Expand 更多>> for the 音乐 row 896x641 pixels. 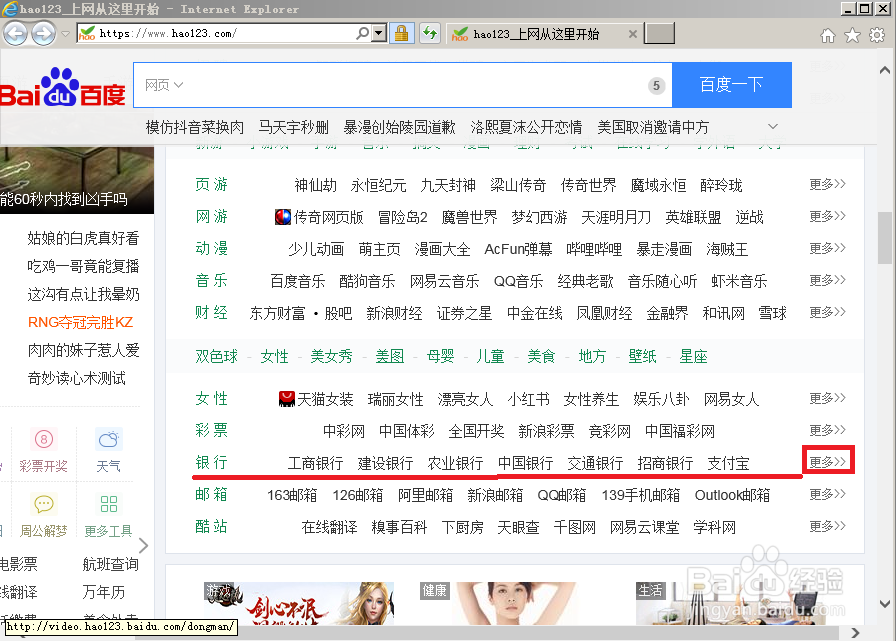click(x=827, y=280)
